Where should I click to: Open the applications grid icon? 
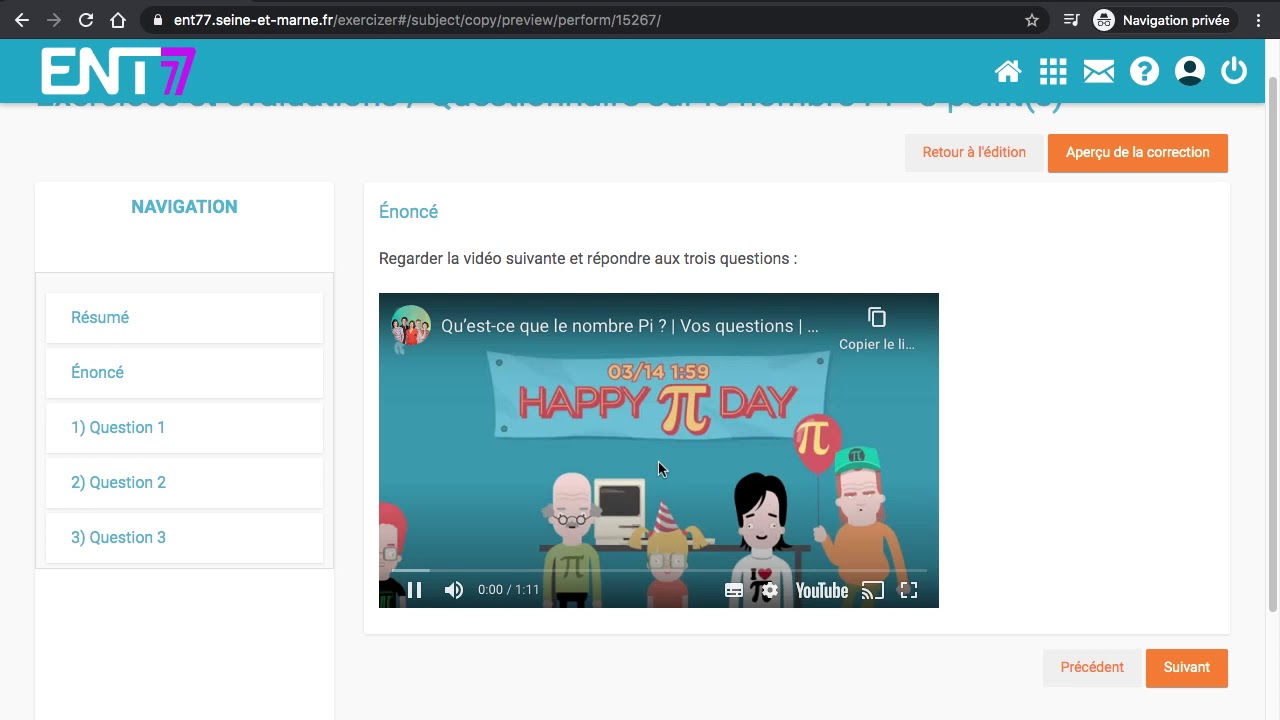[1053, 71]
